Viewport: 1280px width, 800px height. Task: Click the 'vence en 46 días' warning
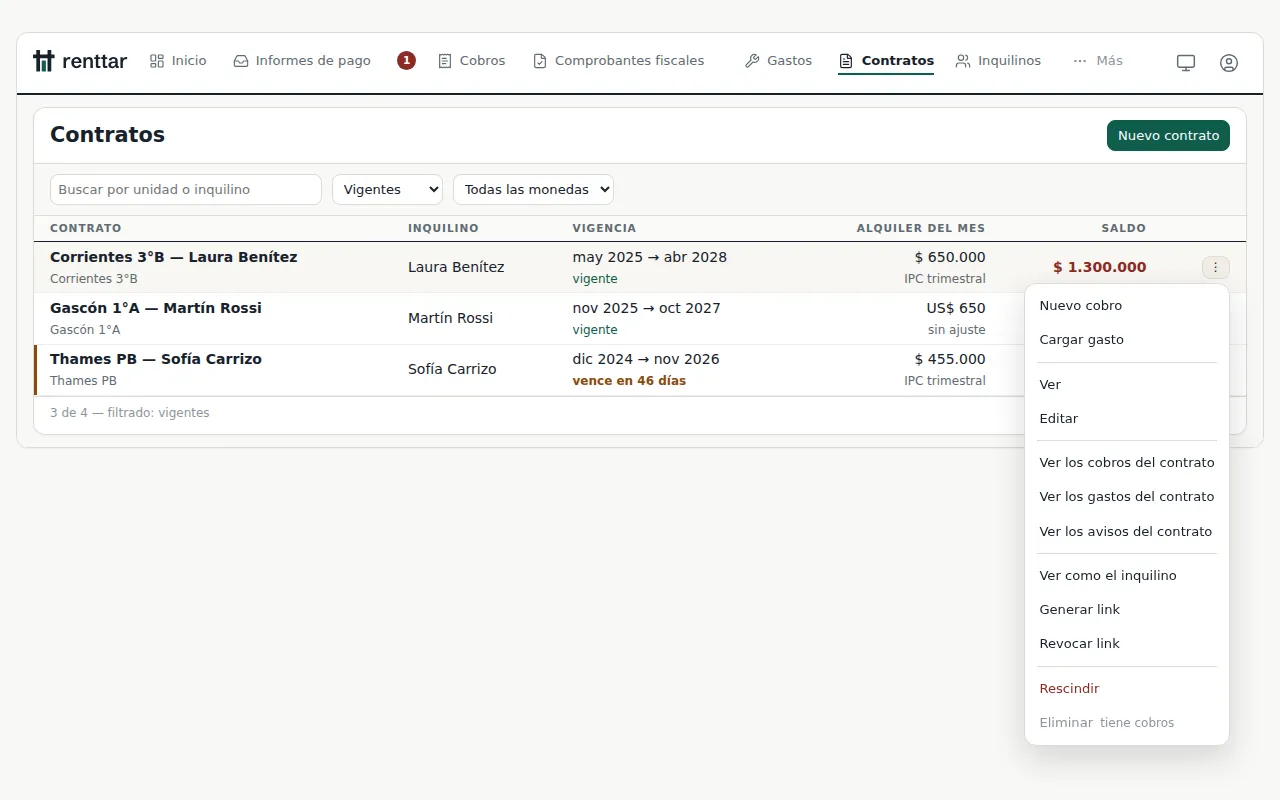tap(629, 381)
